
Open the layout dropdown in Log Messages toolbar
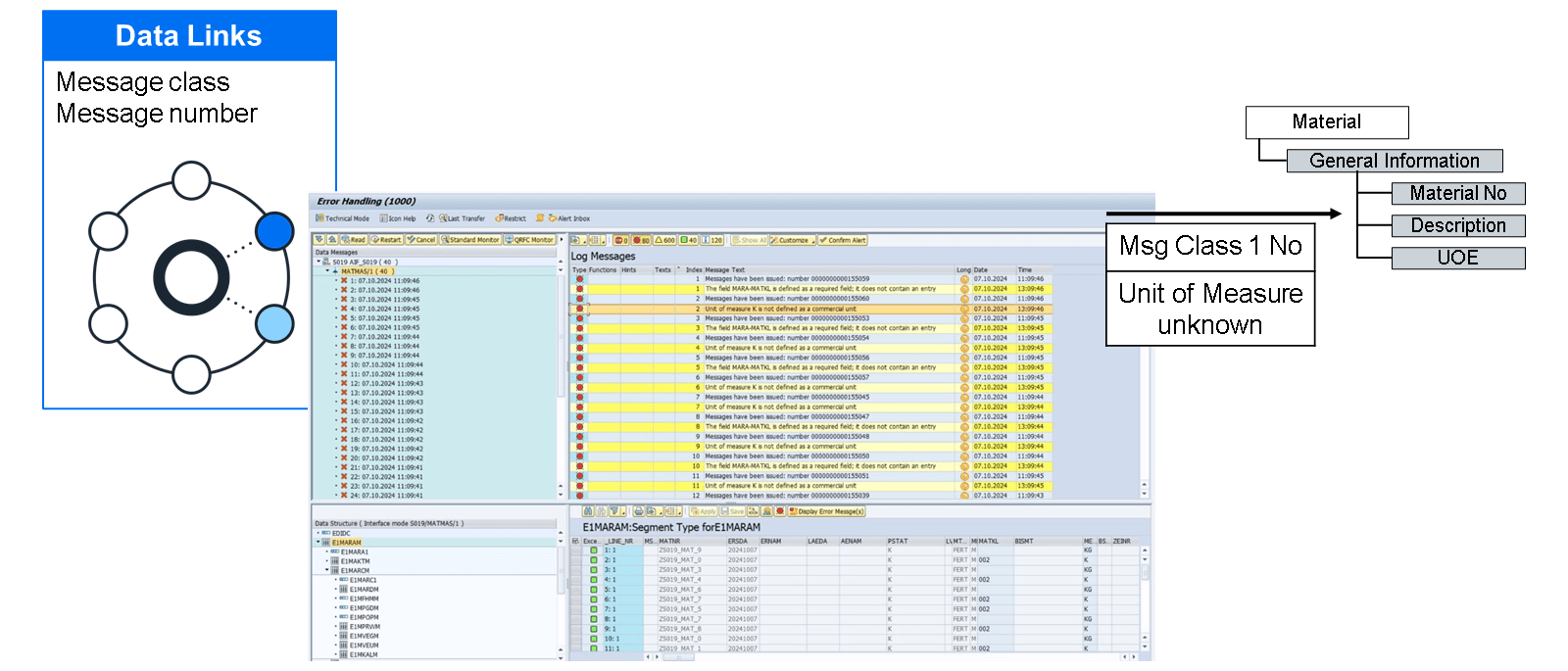tap(597, 240)
